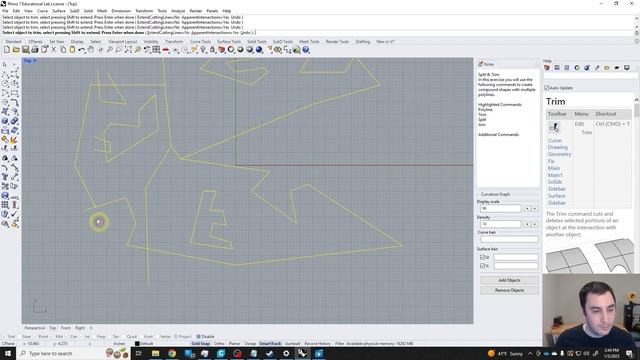This screenshot has height=360, width=640.
Task: Open the Curve menu
Action: pyautogui.click(x=42, y=11)
